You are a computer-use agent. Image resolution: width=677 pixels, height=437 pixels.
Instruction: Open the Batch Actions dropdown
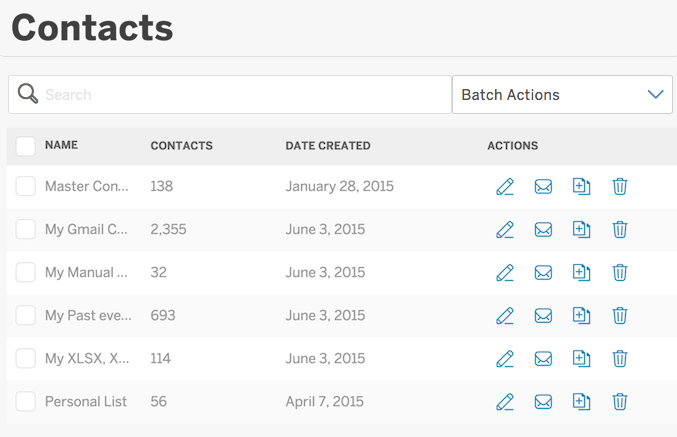562,95
